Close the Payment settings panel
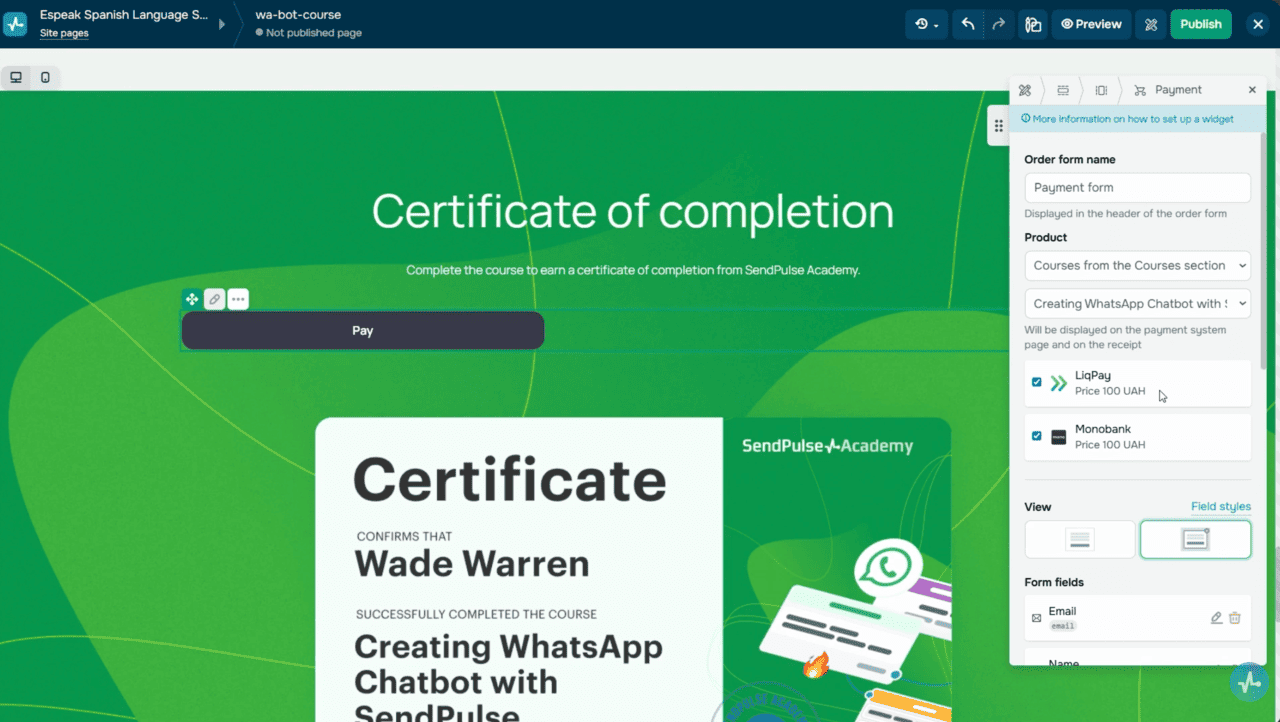Viewport: 1280px width, 722px height. point(1252,90)
